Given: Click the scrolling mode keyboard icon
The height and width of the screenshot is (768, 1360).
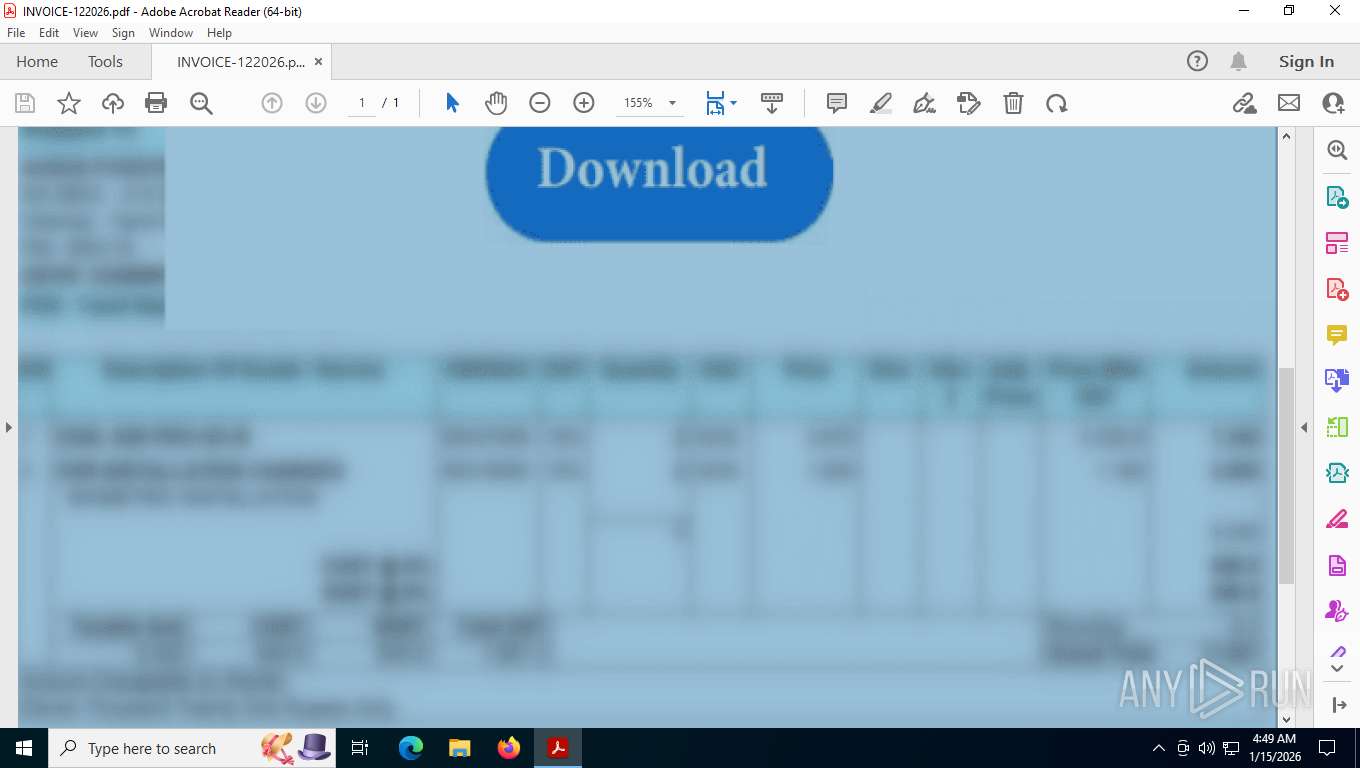Looking at the screenshot, I should pos(772,103).
